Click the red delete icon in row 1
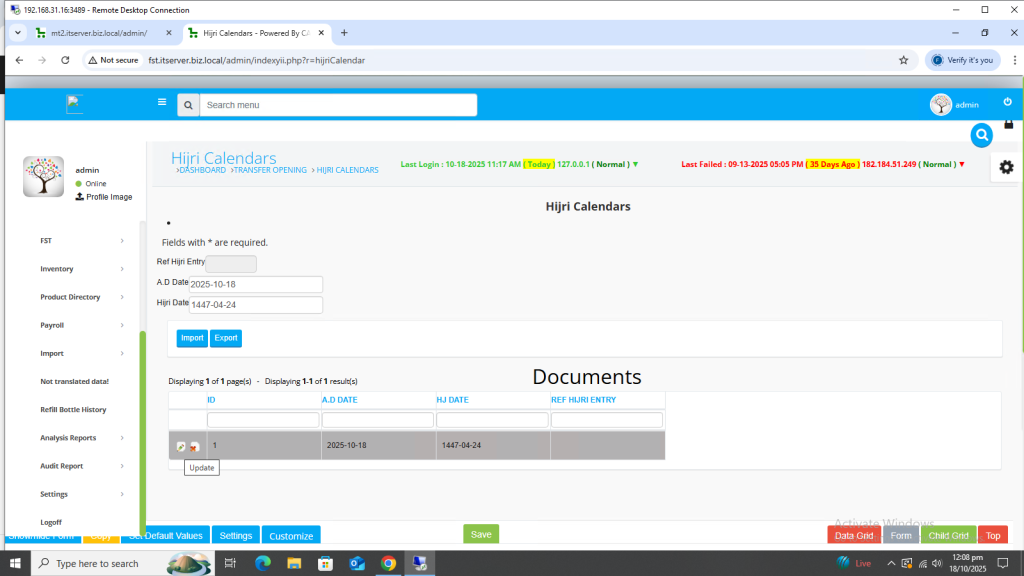This screenshot has height=576, width=1024. (x=194, y=447)
